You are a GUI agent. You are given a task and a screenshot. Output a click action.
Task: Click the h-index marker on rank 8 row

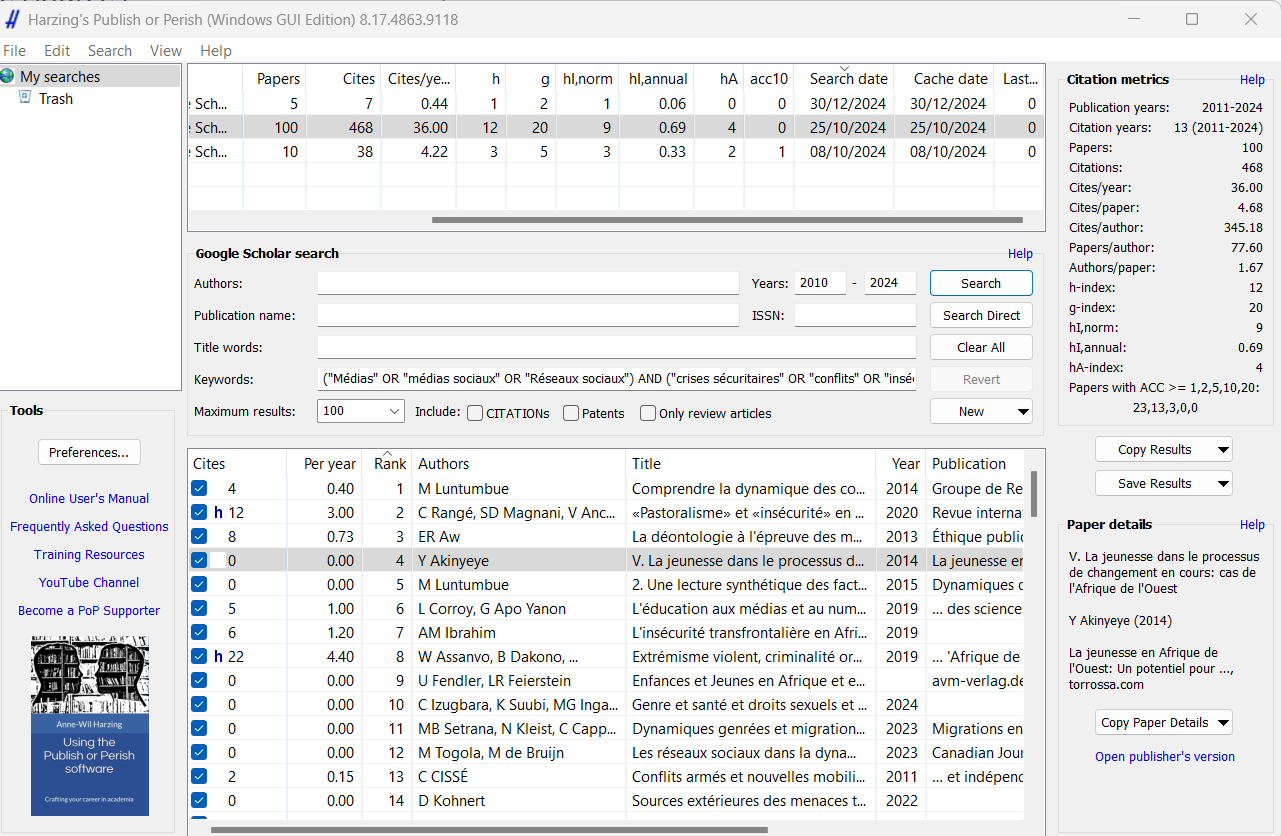coord(218,657)
